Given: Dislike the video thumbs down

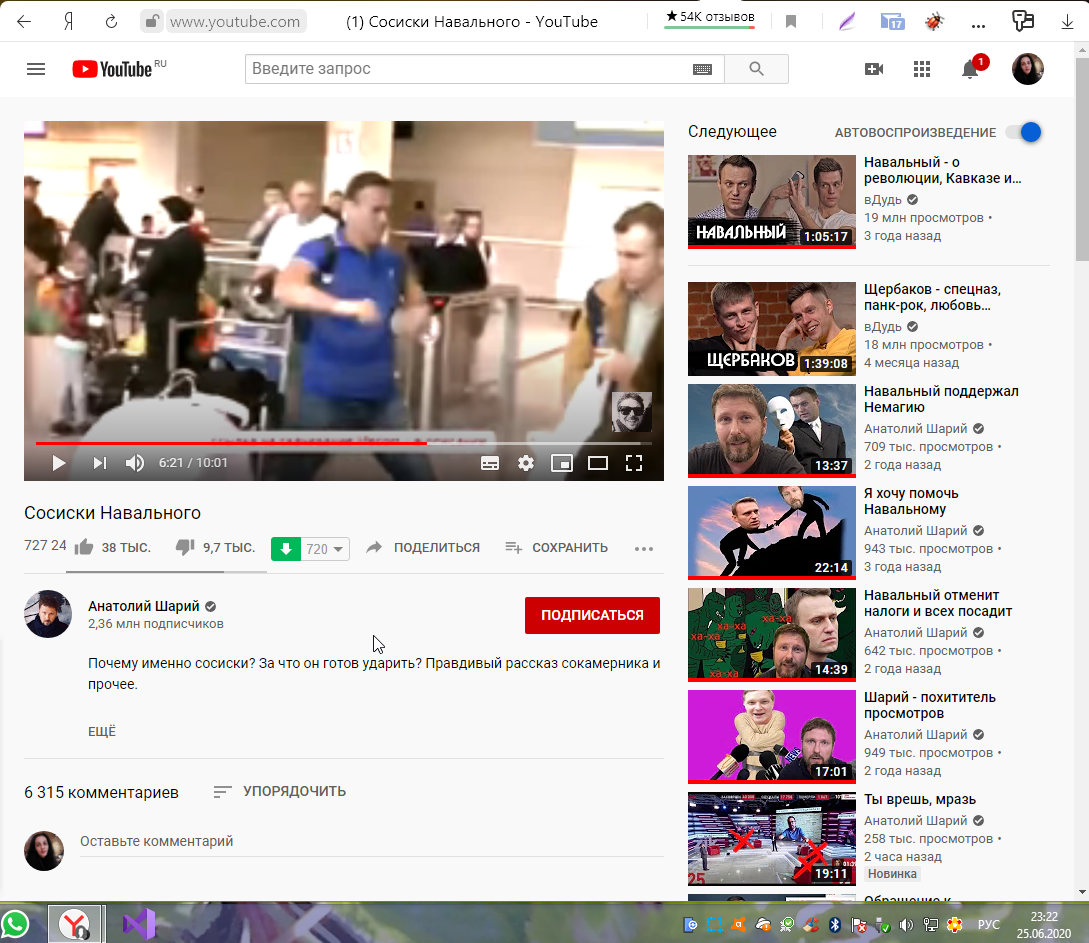Looking at the screenshot, I should [x=185, y=548].
